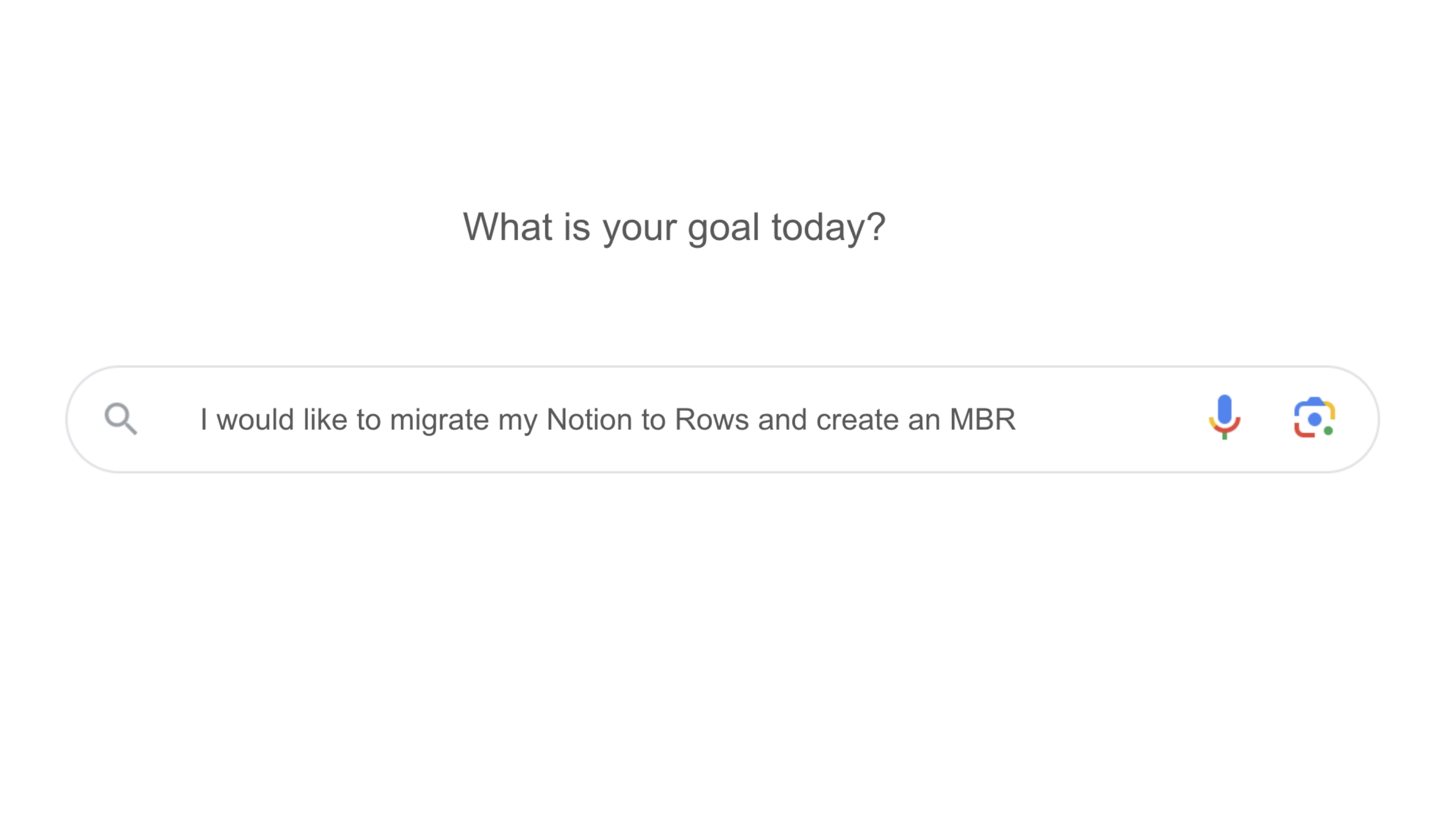Place cursor on 'MBR' at end of query
1456x818 pixels.
(982, 420)
